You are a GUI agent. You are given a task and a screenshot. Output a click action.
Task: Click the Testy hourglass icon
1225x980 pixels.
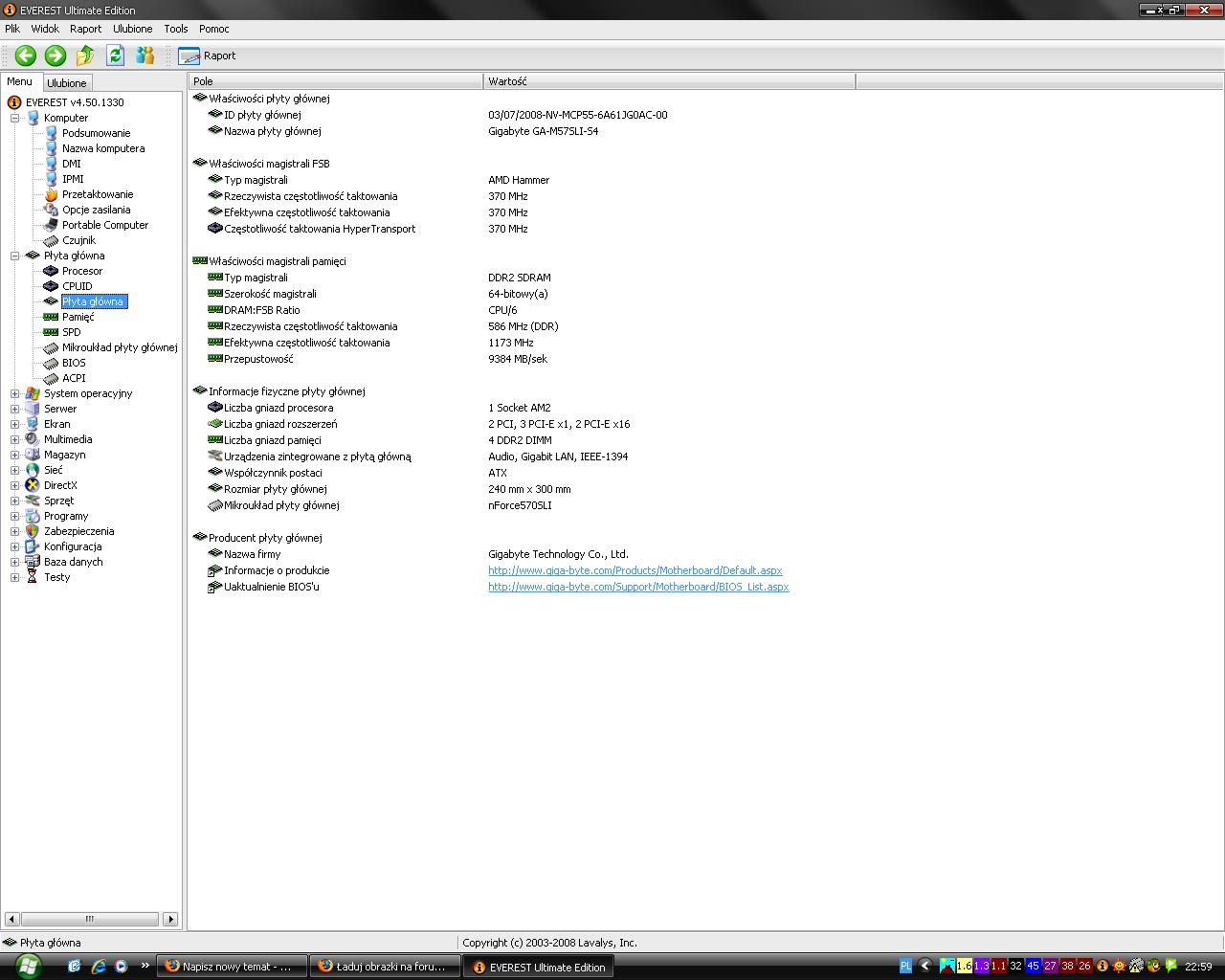pyautogui.click(x=33, y=577)
